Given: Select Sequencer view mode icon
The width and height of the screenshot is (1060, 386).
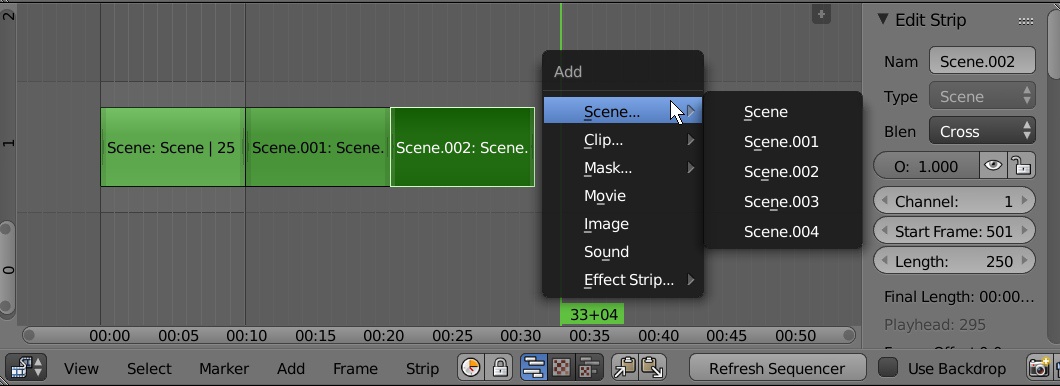Looking at the screenshot, I should pos(534,368).
